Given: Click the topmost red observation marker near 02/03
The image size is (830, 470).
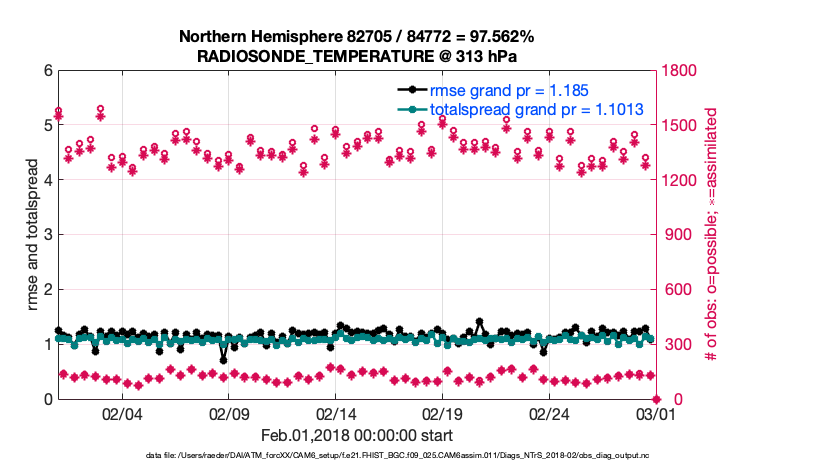Looking at the screenshot, I should click(x=101, y=109).
